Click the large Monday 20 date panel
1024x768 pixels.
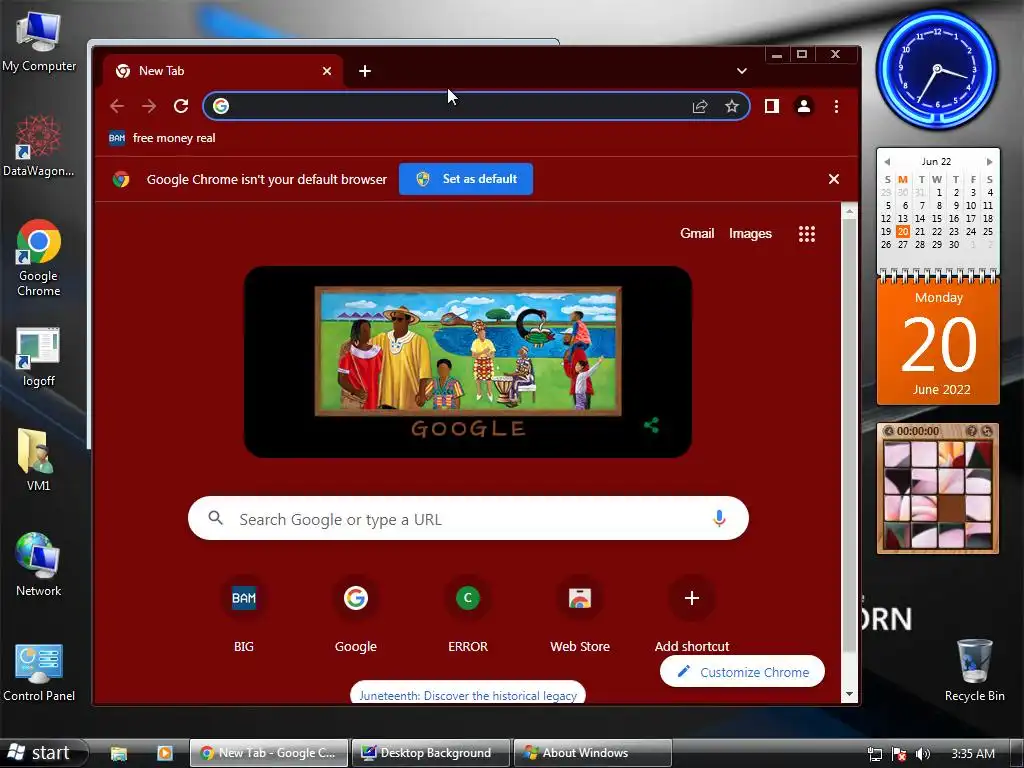click(938, 342)
